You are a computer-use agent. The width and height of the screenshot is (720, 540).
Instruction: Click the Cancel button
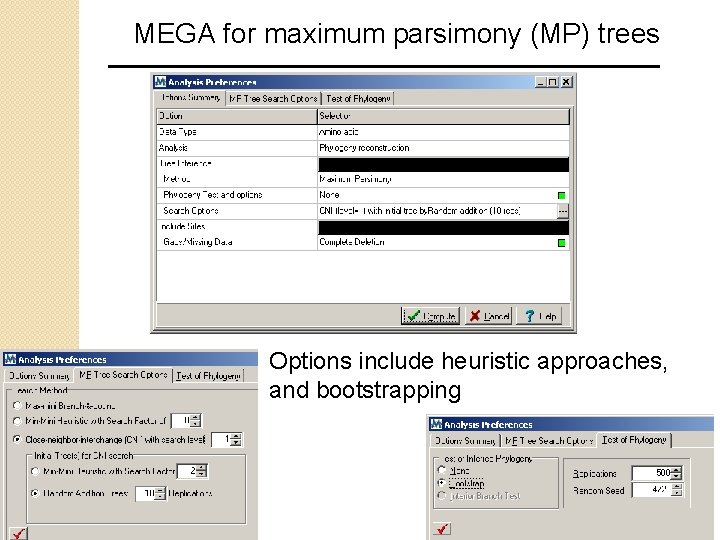488,316
